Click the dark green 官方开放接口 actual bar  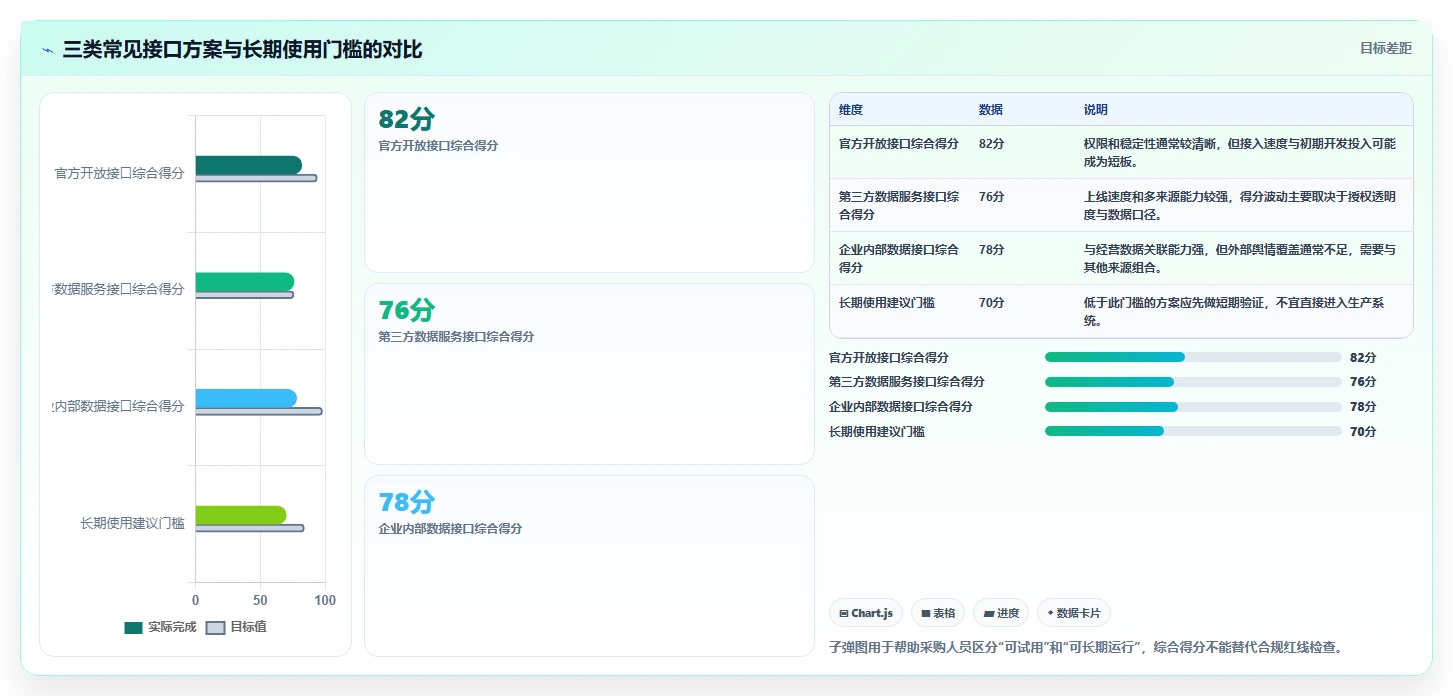[x=248, y=165]
